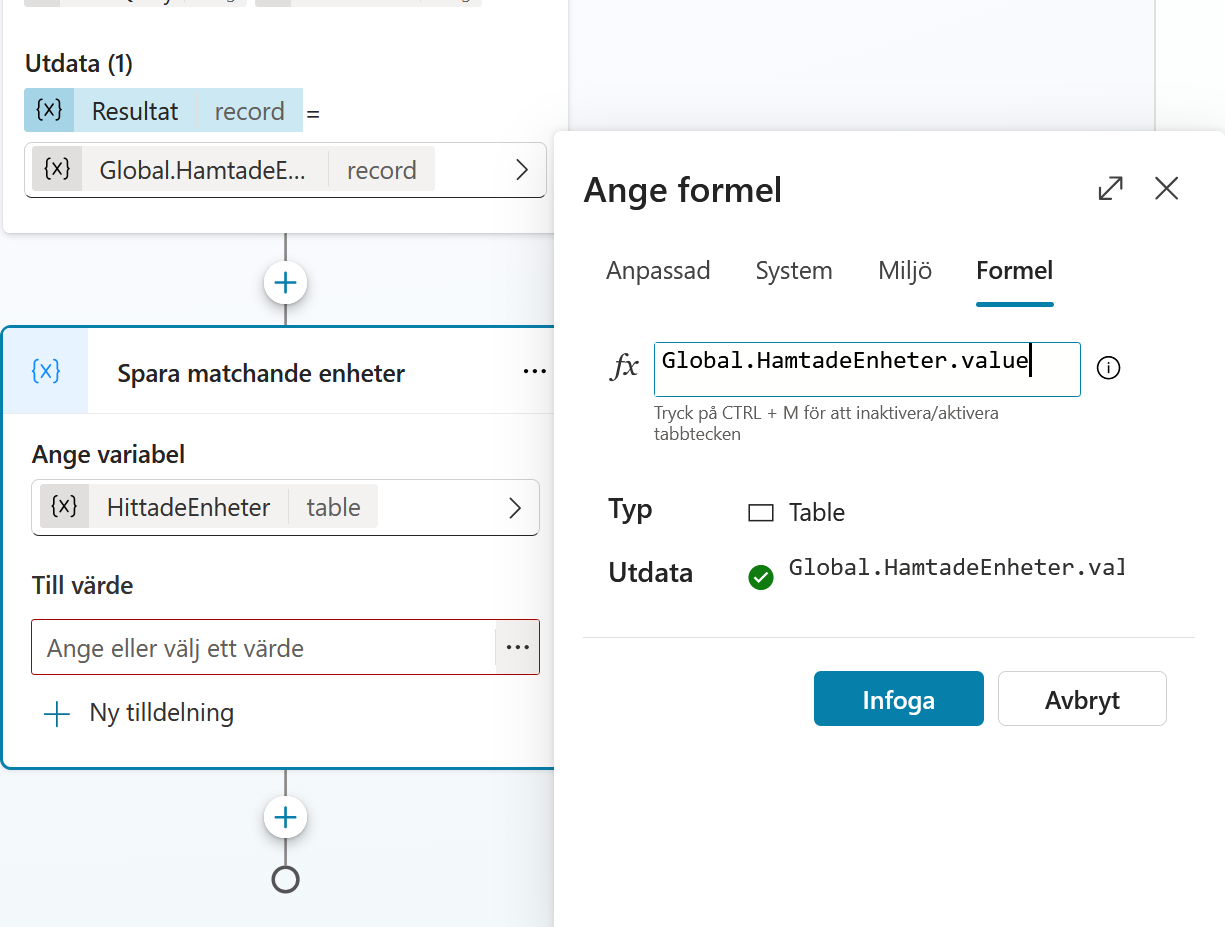Click the {x} icon beside Global.HamtadeE…
Image resolution: width=1225 pixels, height=927 pixels.
click(x=57, y=169)
